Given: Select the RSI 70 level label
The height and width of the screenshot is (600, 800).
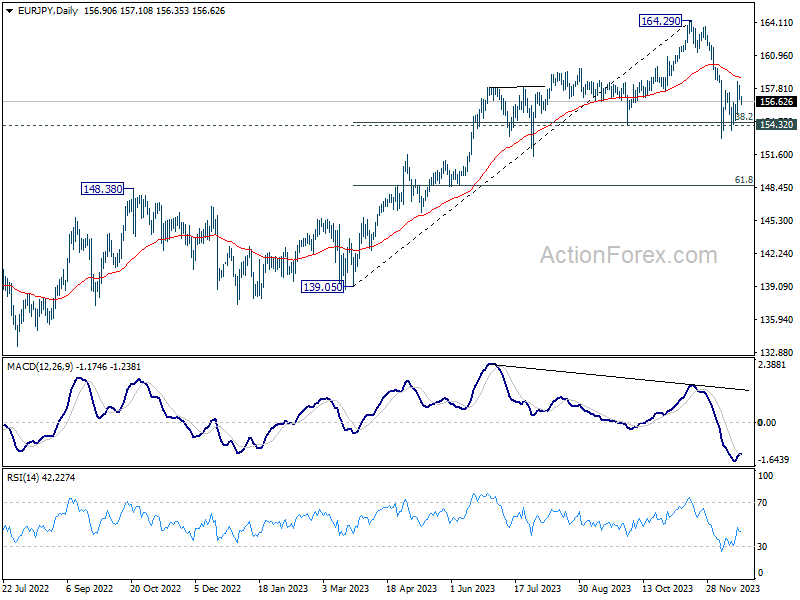Looking at the screenshot, I should (x=762, y=503).
